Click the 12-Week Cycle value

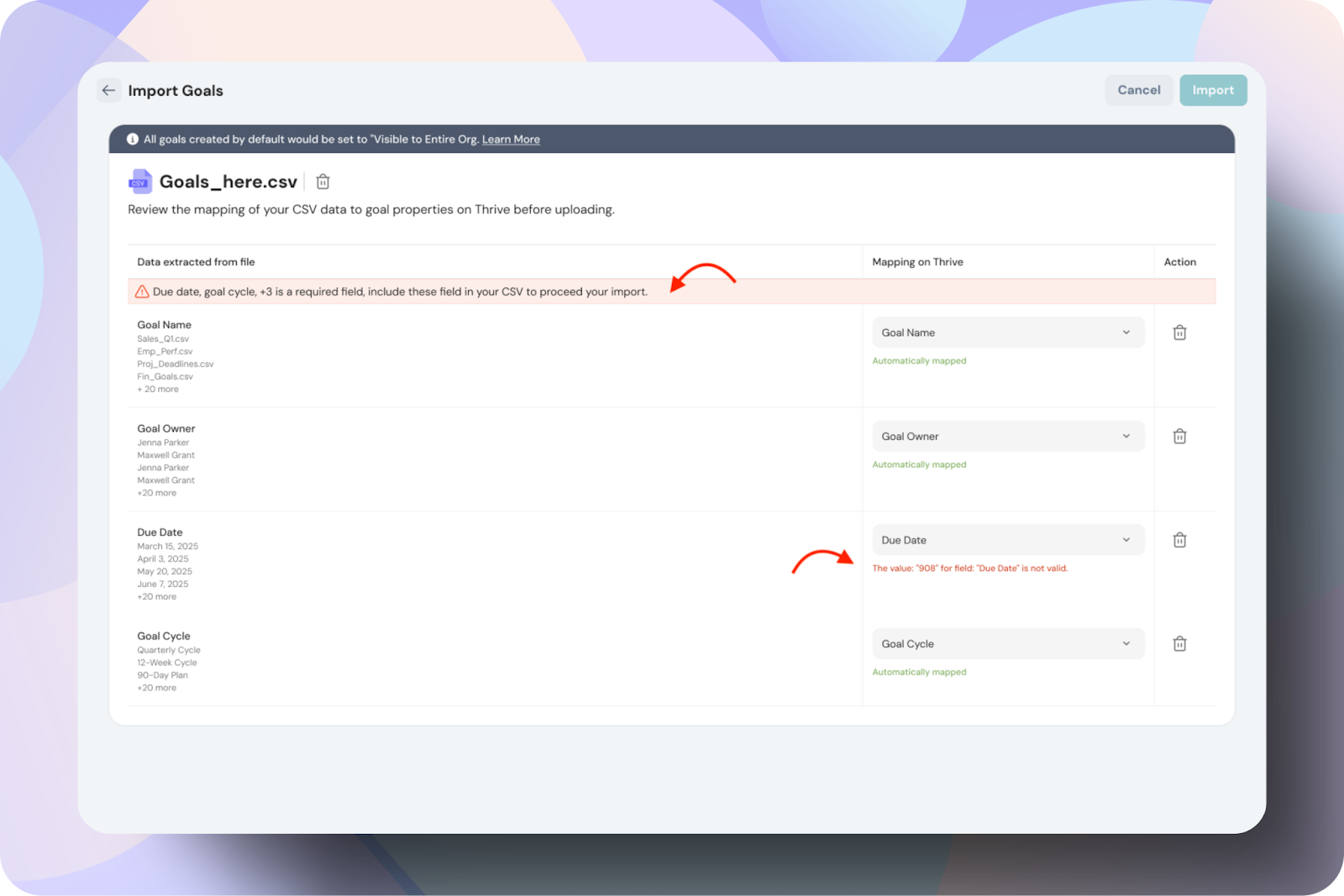[167, 663]
